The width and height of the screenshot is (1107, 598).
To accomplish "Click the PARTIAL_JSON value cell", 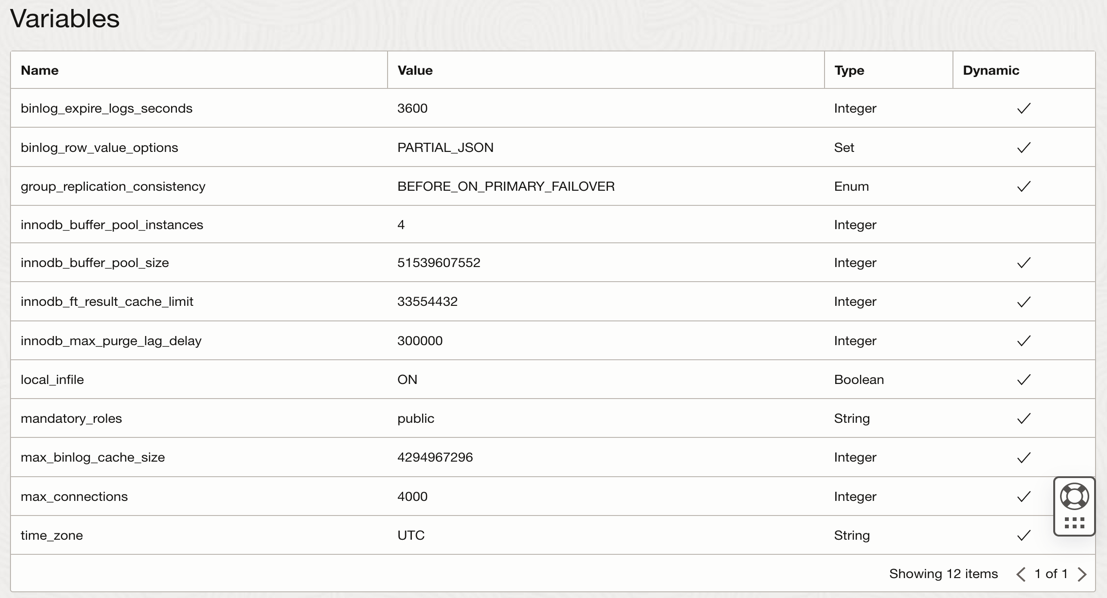I will (x=445, y=147).
